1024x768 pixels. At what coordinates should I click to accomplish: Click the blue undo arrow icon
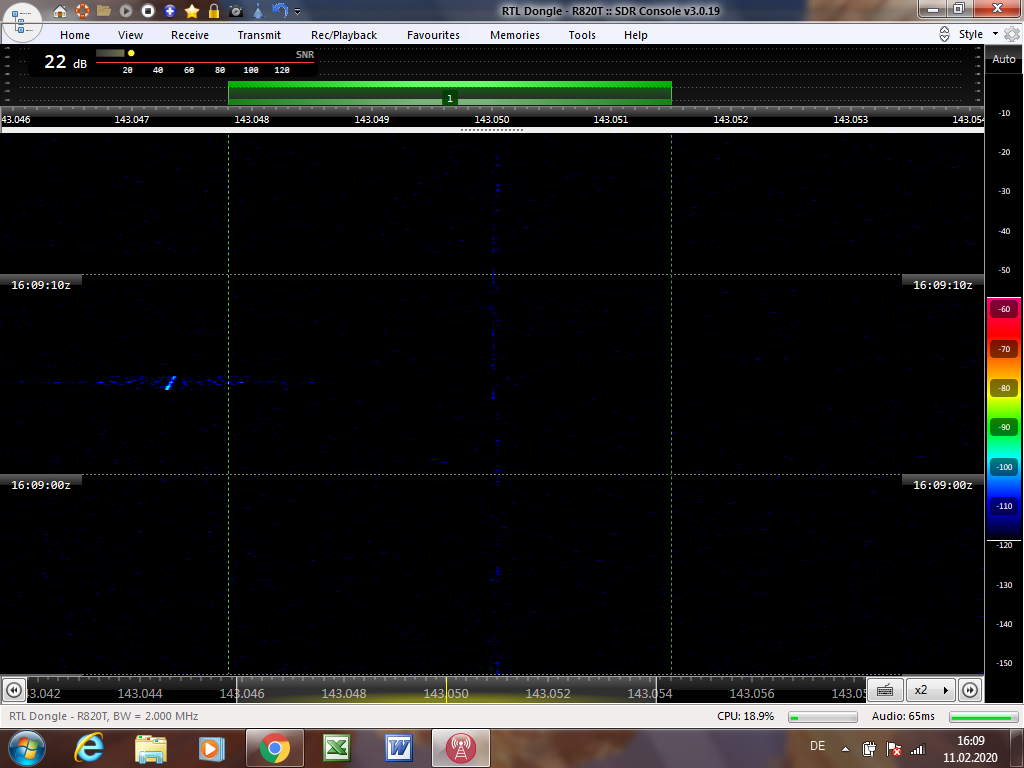pyautogui.click(x=280, y=10)
